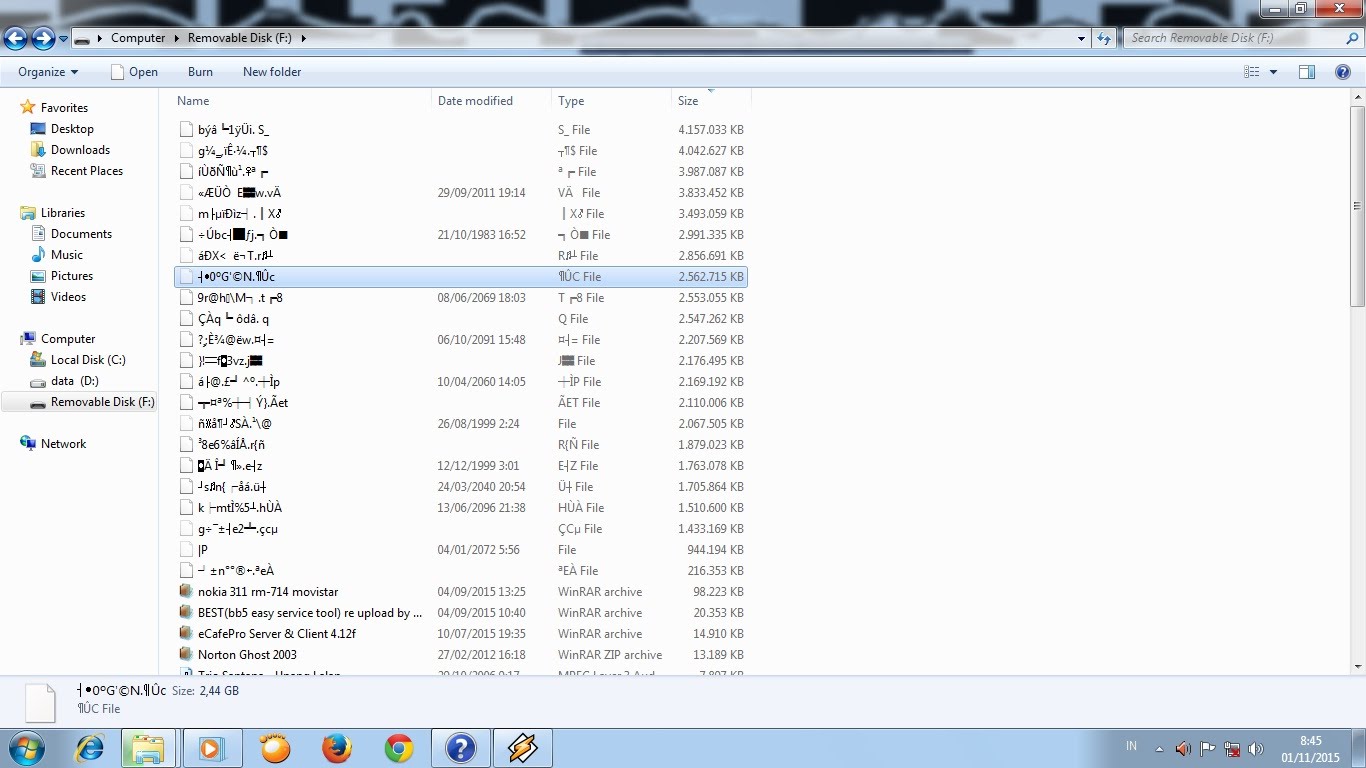Click Open in the toolbar
Viewport: 1366px width, 768px height.
point(134,72)
